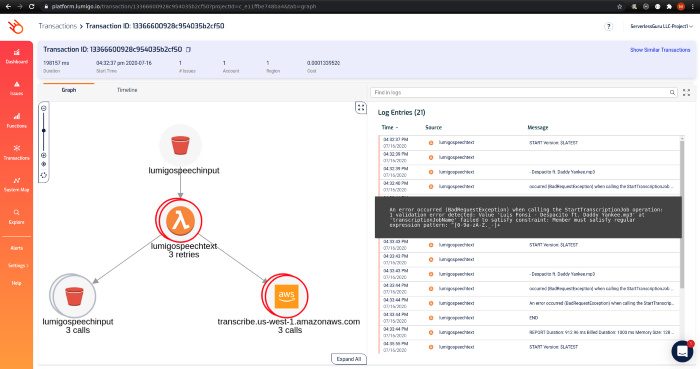The image size is (700, 369).
Task: Click the Lambda source icon in END row
Action: tap(431, 318)
